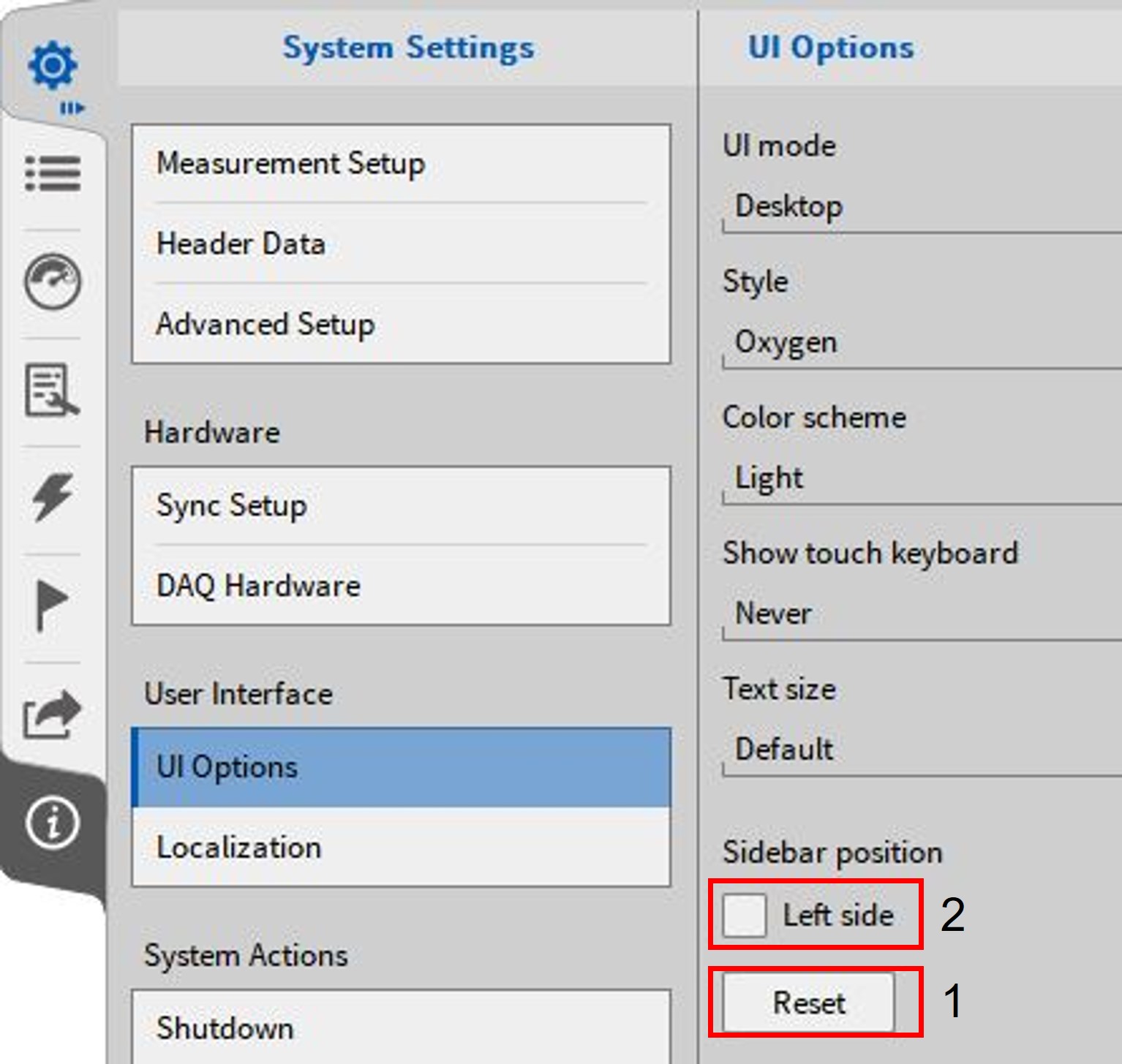This screenshot has width=1122, height=1064.
Task: Click the System Settings gear icon
Action: coord(52,66)
